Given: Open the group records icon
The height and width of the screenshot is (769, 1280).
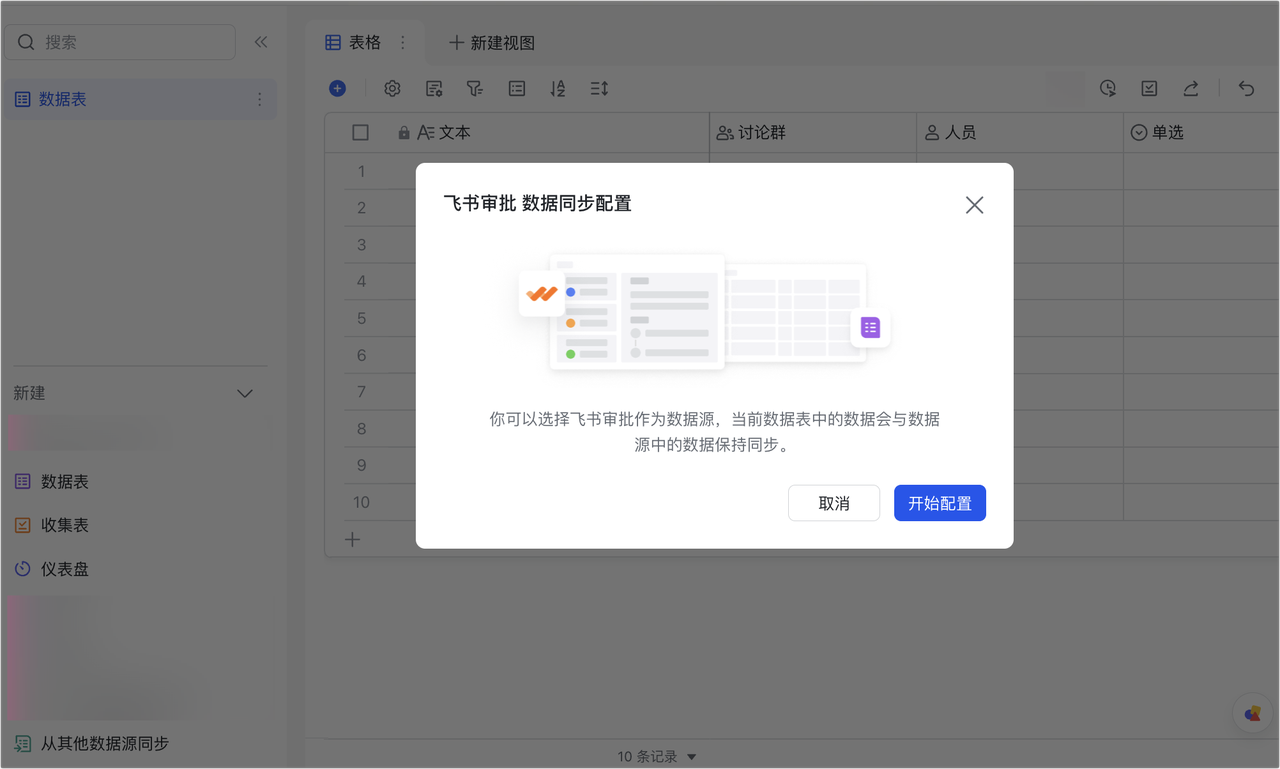Looking at the screenshot, I should pos(517,89).
